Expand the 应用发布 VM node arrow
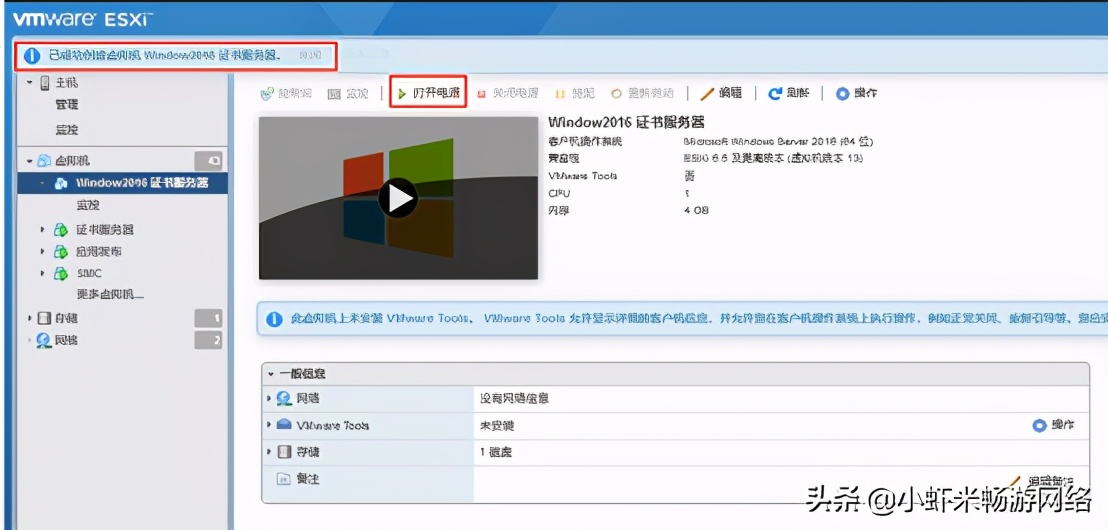Viewport: 1108px width, 530px height. 42,252
